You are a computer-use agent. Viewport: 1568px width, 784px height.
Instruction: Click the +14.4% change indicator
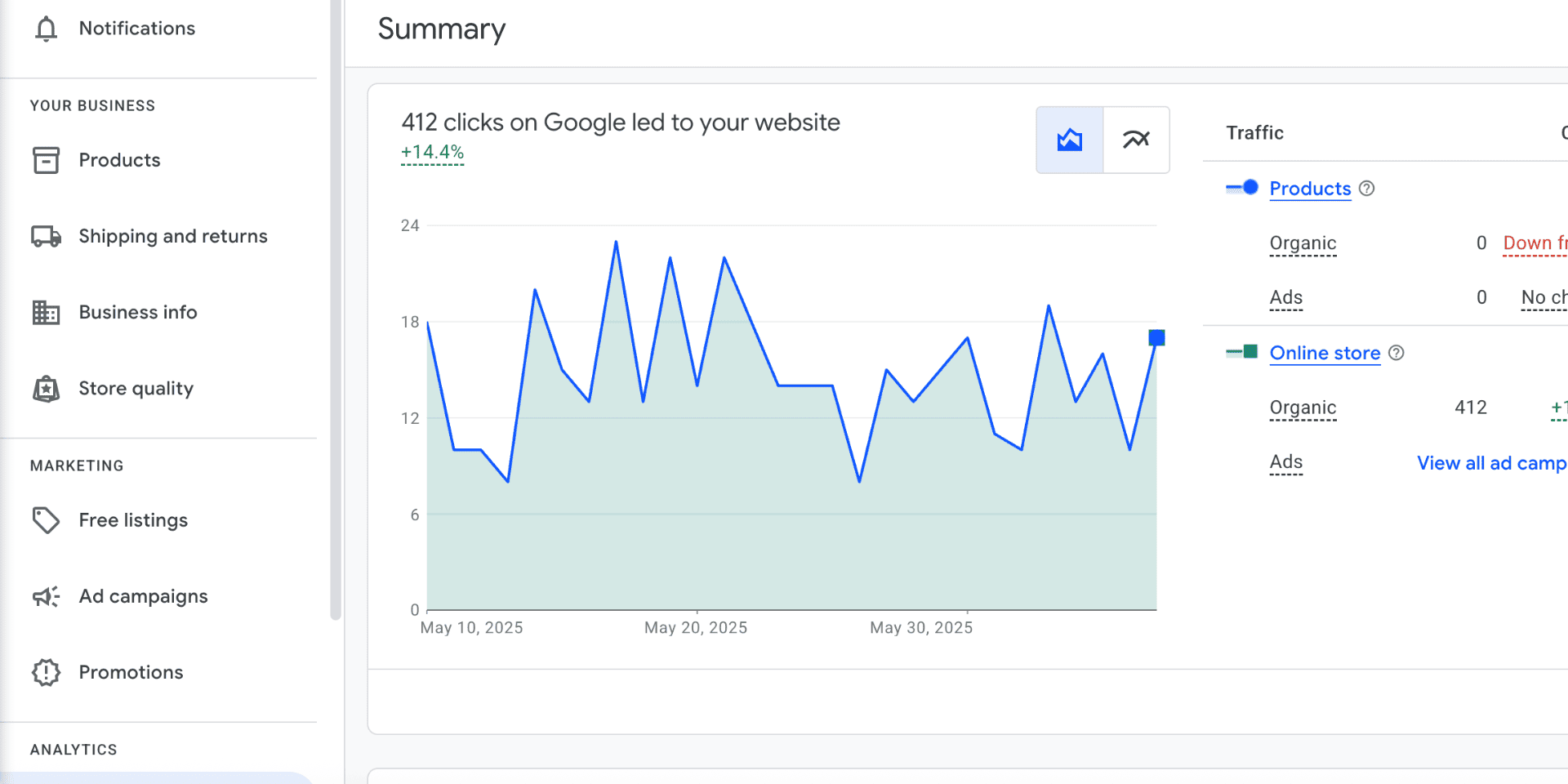coord(432,153)
